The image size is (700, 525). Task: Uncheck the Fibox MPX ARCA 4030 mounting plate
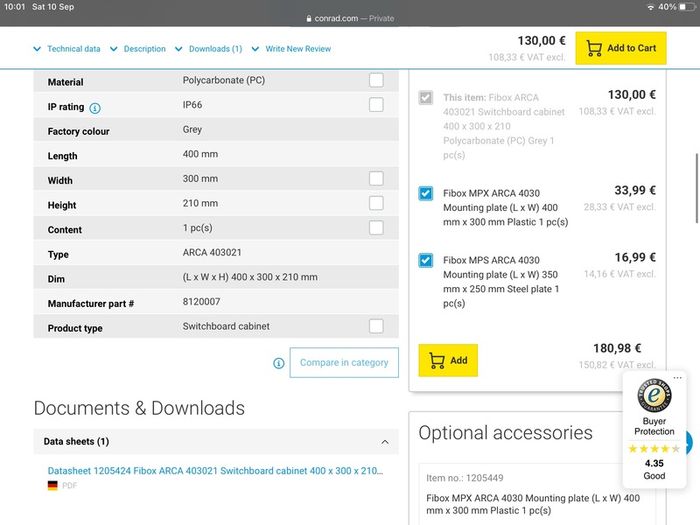(x=425, y=193)
